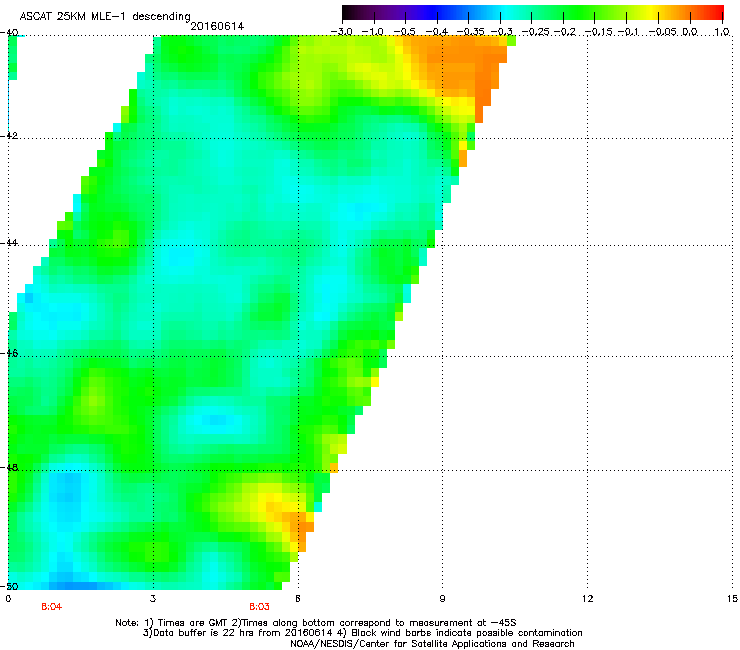Click the latitude label '-46'
Image resolution: width=740 pixels, height=650 pixels.
(9, 353)
